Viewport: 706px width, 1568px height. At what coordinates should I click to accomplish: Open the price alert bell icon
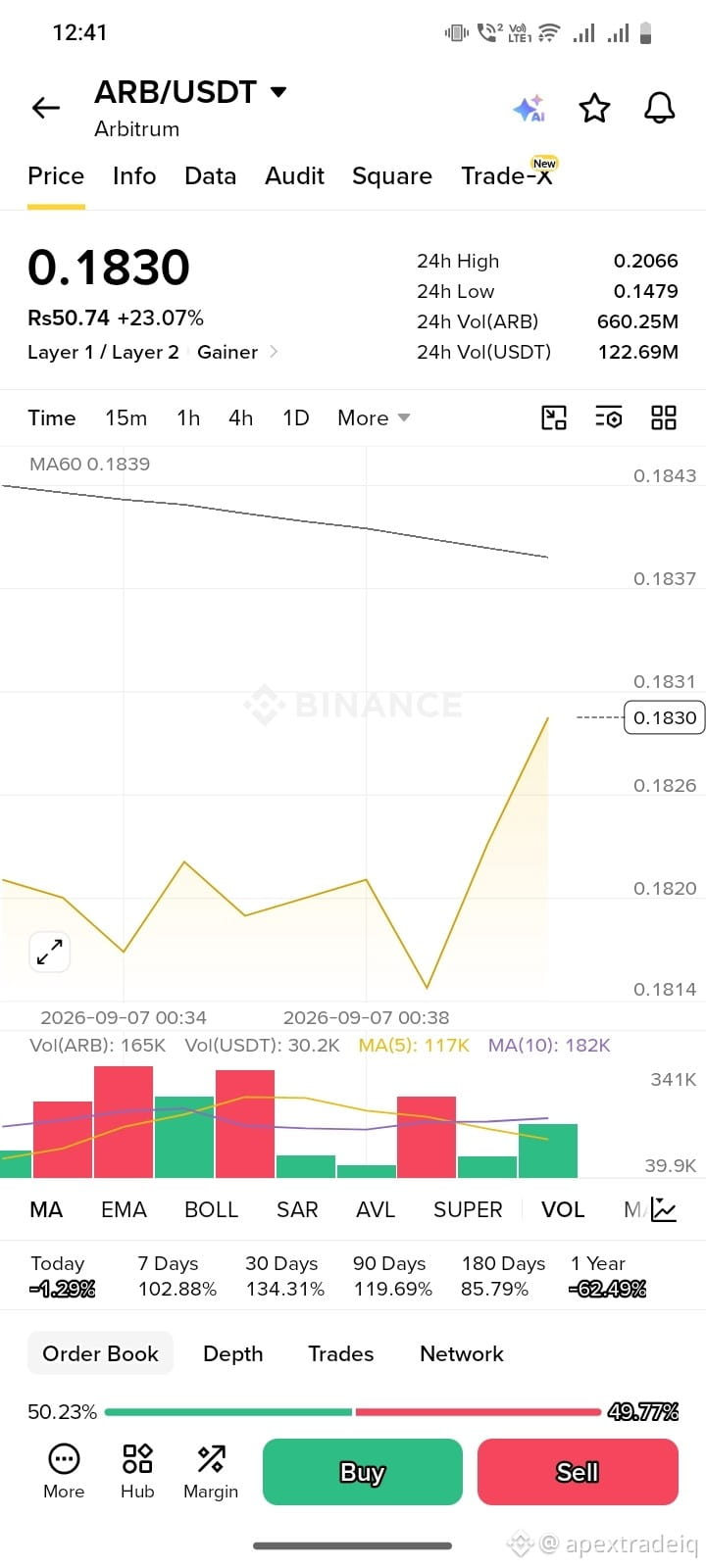[660, 108]
